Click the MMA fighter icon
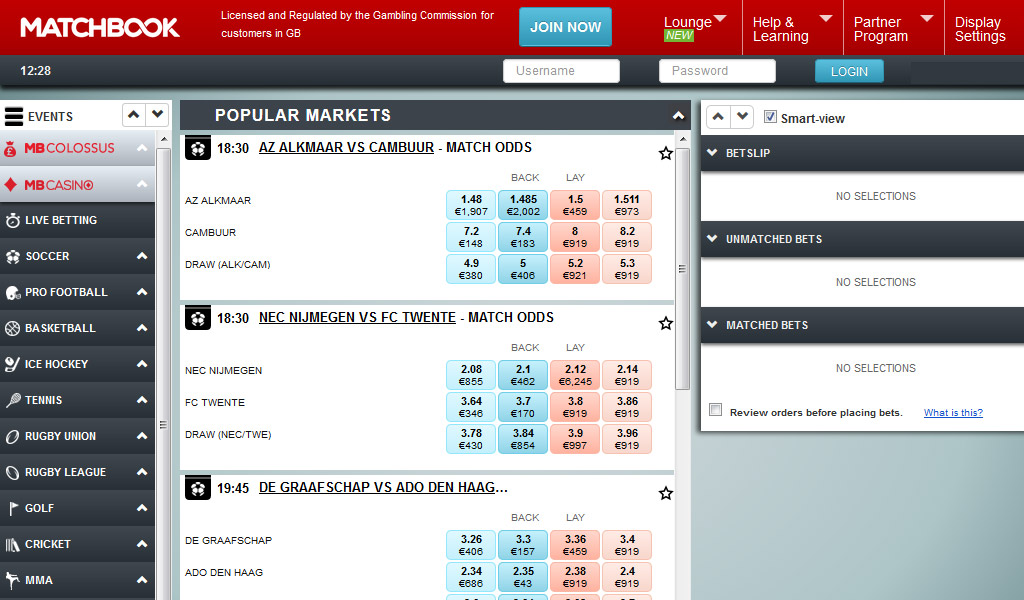Screen dimensions: 1024x600 [12, 580]
